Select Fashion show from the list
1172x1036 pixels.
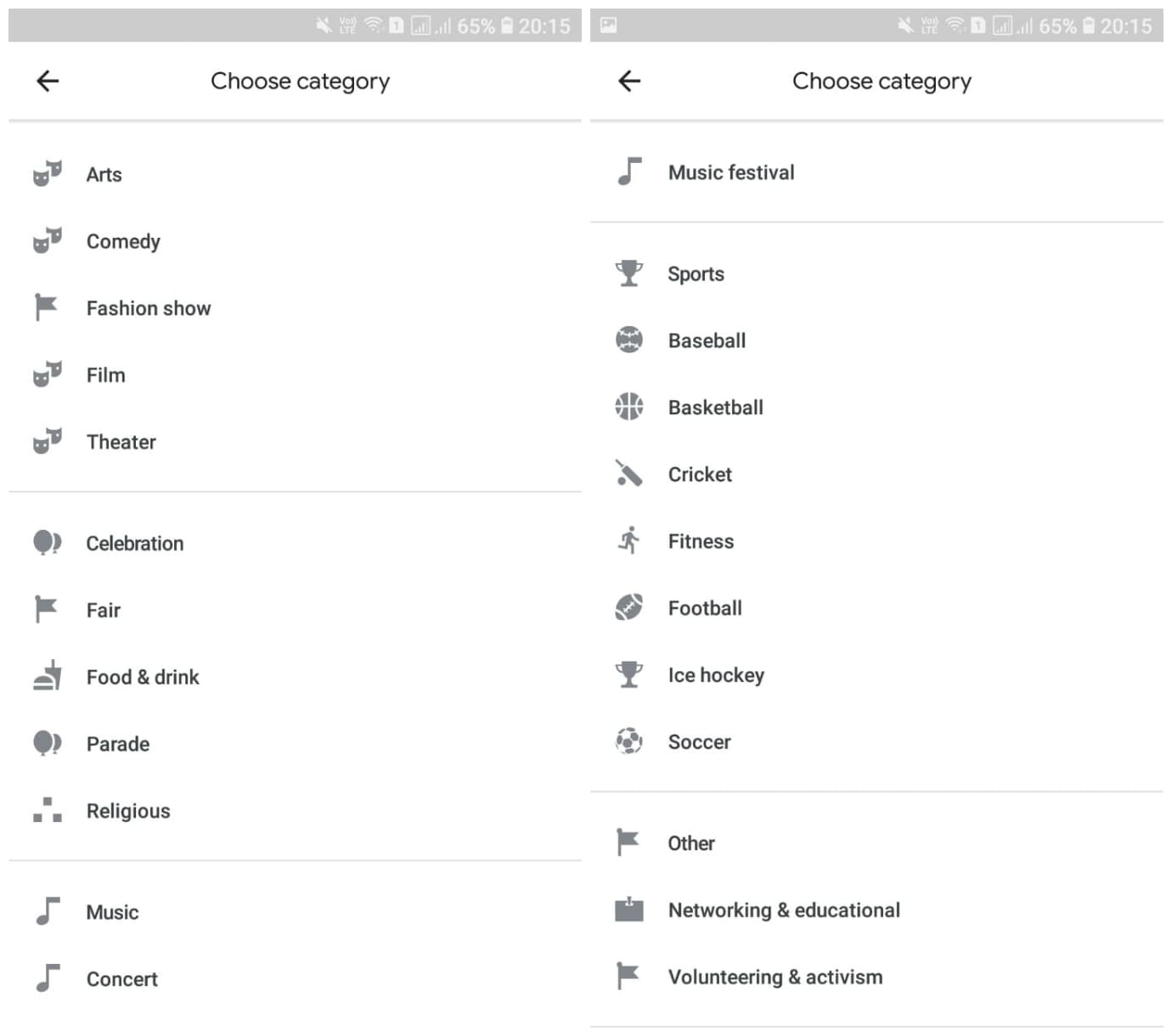click(x=149, y=308)
